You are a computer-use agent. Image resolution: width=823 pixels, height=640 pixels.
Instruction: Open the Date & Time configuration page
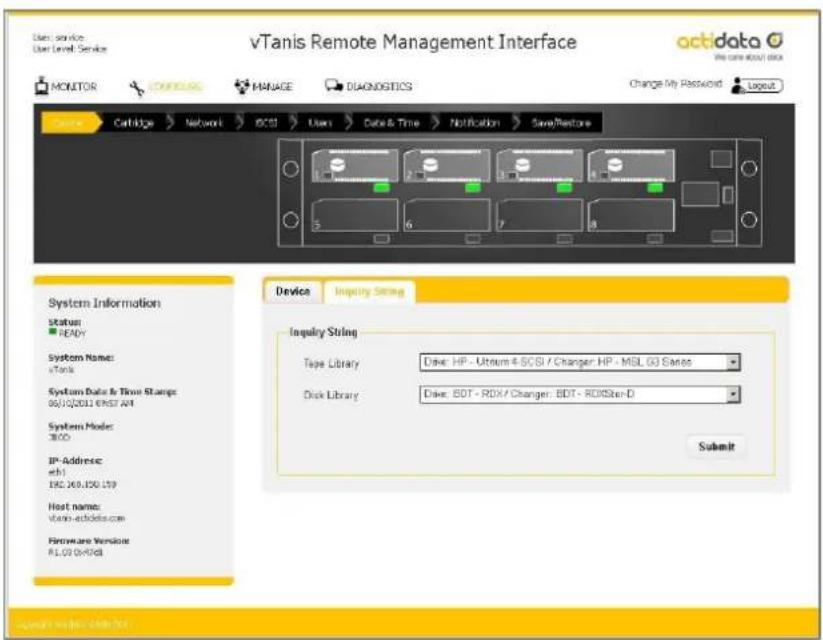click(x=392, y=123)
